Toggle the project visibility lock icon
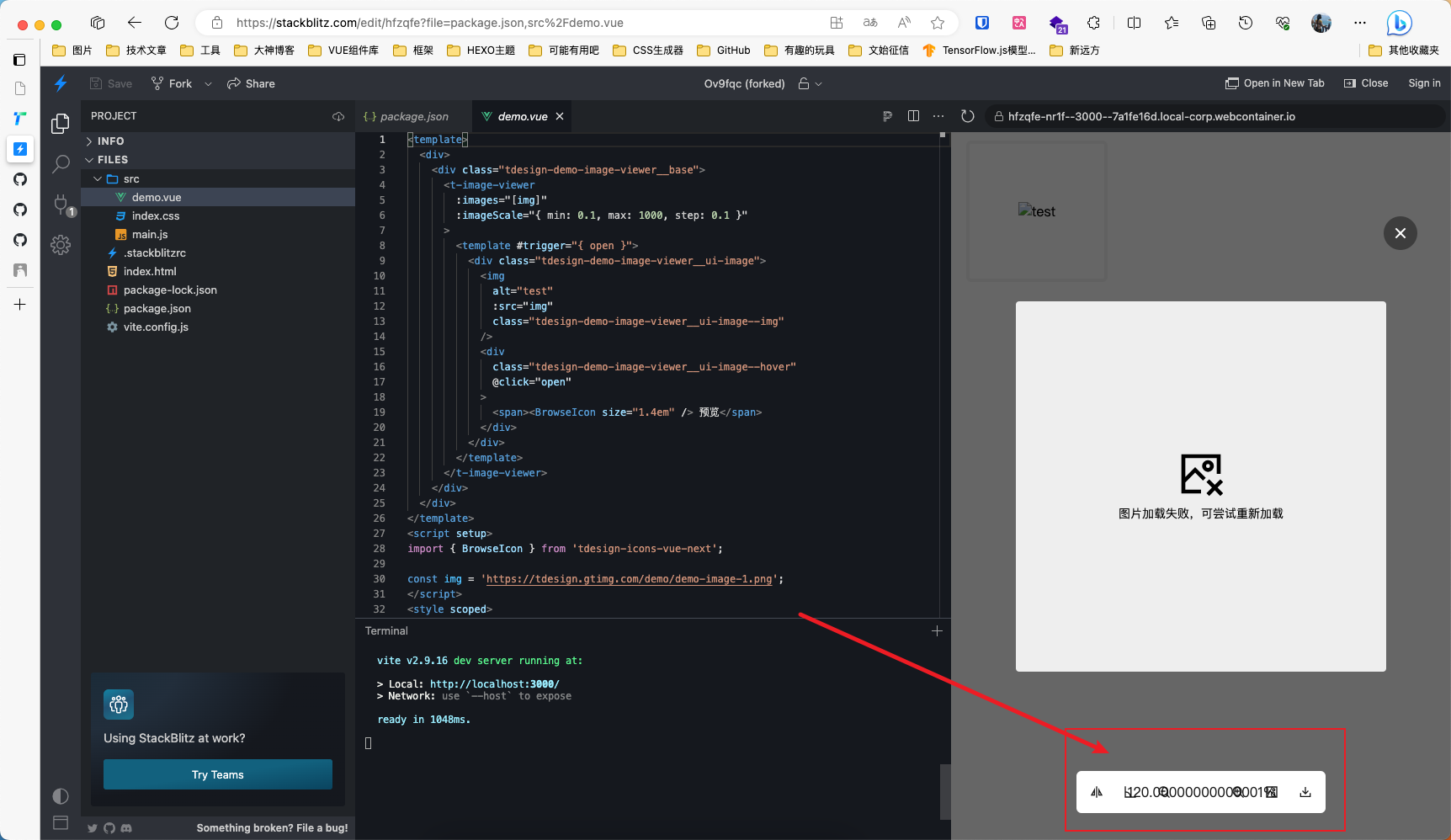1451x840 pixels. [x=805, y=83]
